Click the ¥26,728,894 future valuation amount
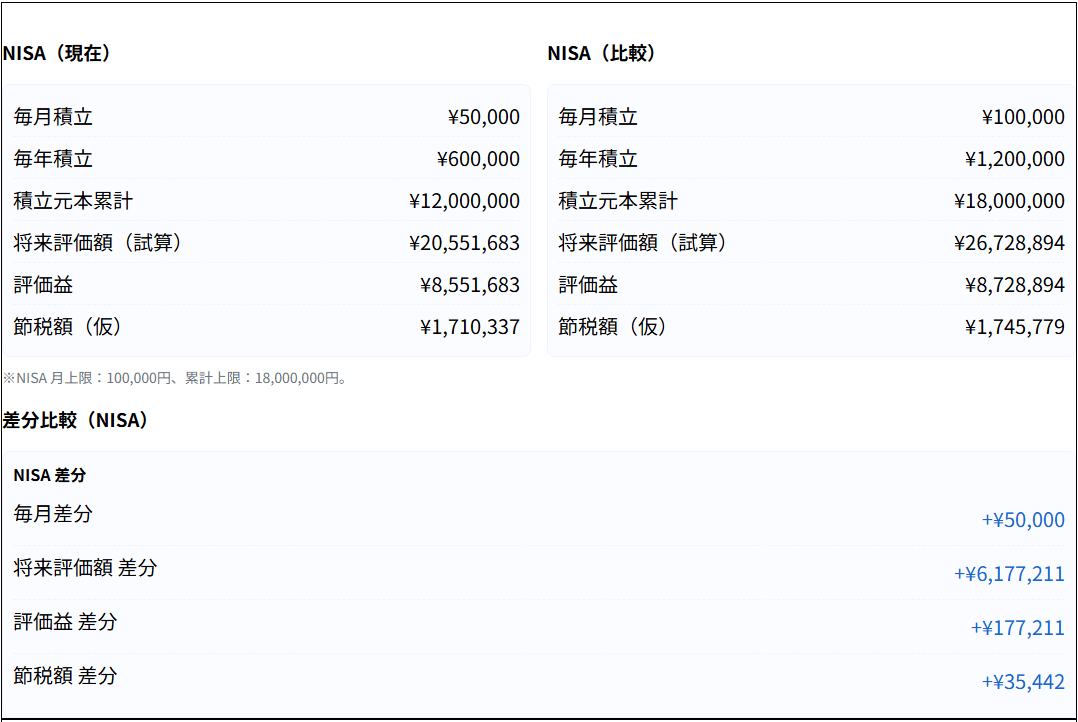The height and width of the screenshot is (722, 1078). coord(1009,243)
